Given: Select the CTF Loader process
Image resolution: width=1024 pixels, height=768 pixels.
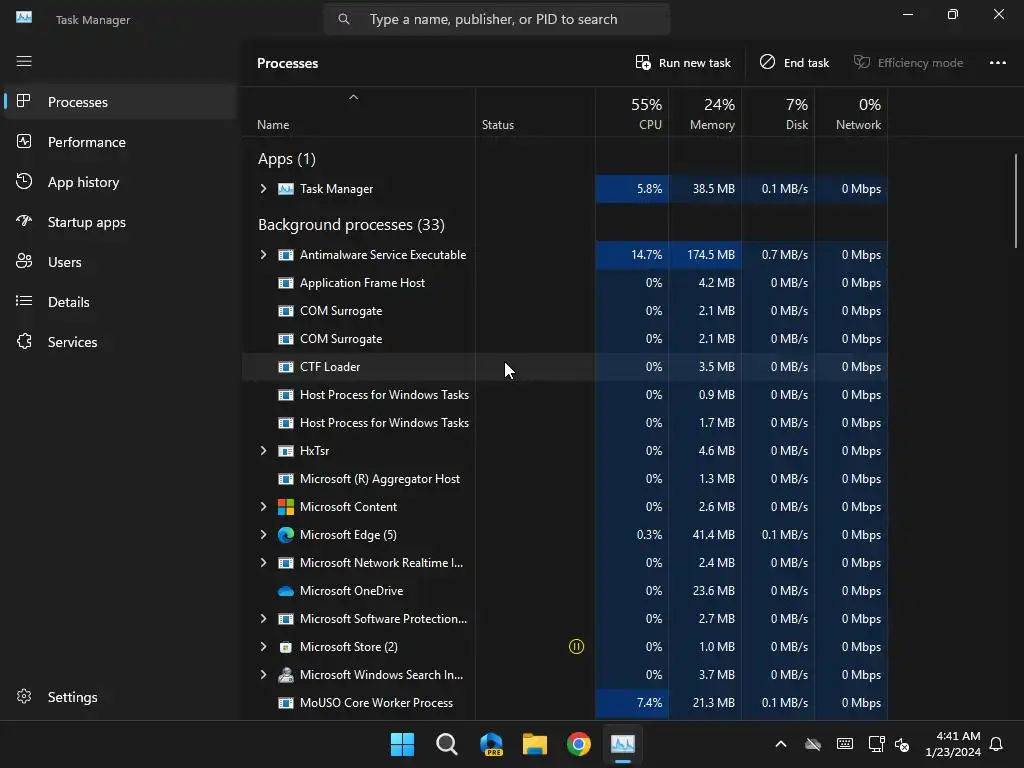Looking at the screenshot, I should pos(330,367).
